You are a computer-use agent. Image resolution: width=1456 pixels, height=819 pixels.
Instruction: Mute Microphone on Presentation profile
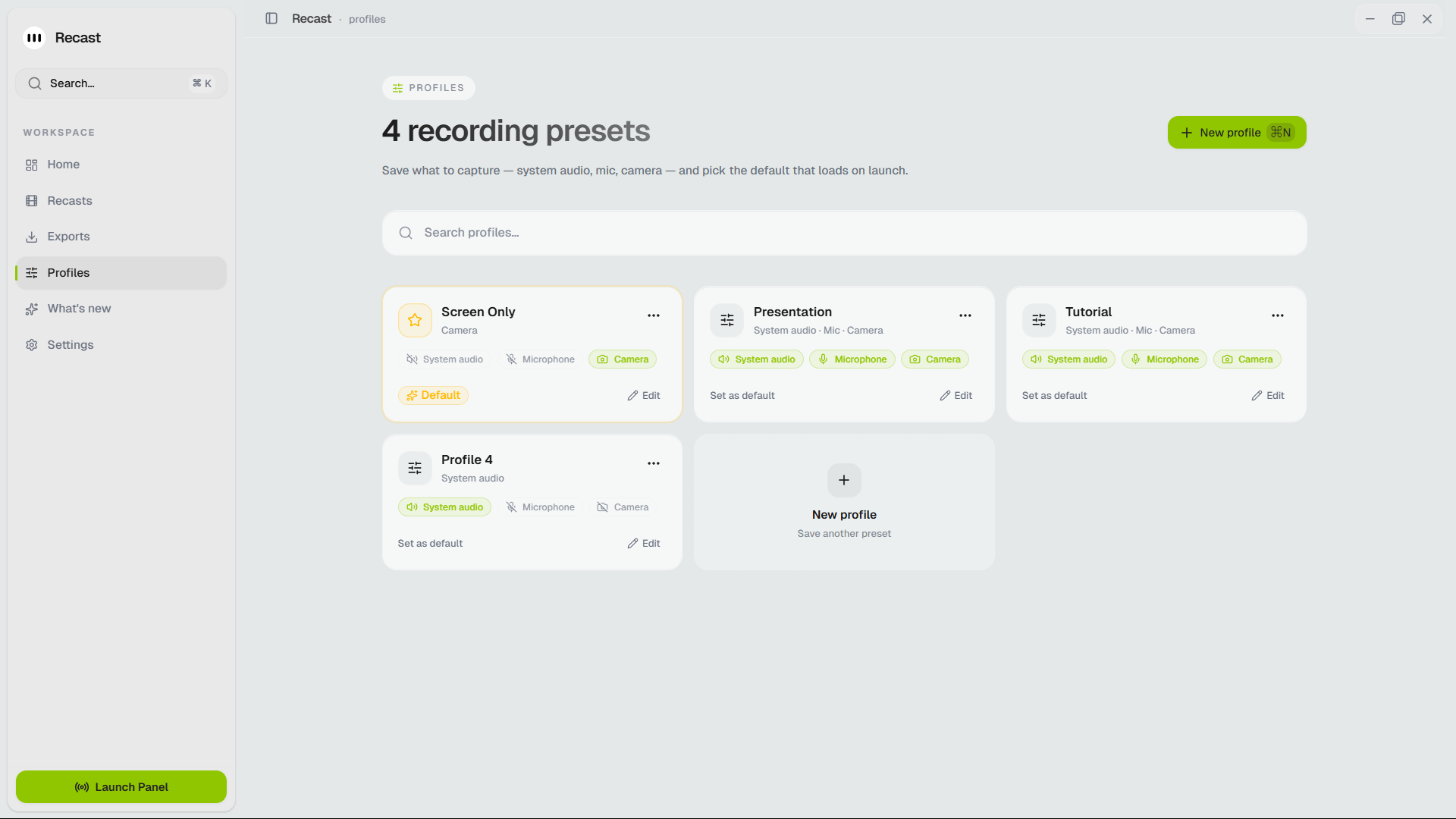852,359
